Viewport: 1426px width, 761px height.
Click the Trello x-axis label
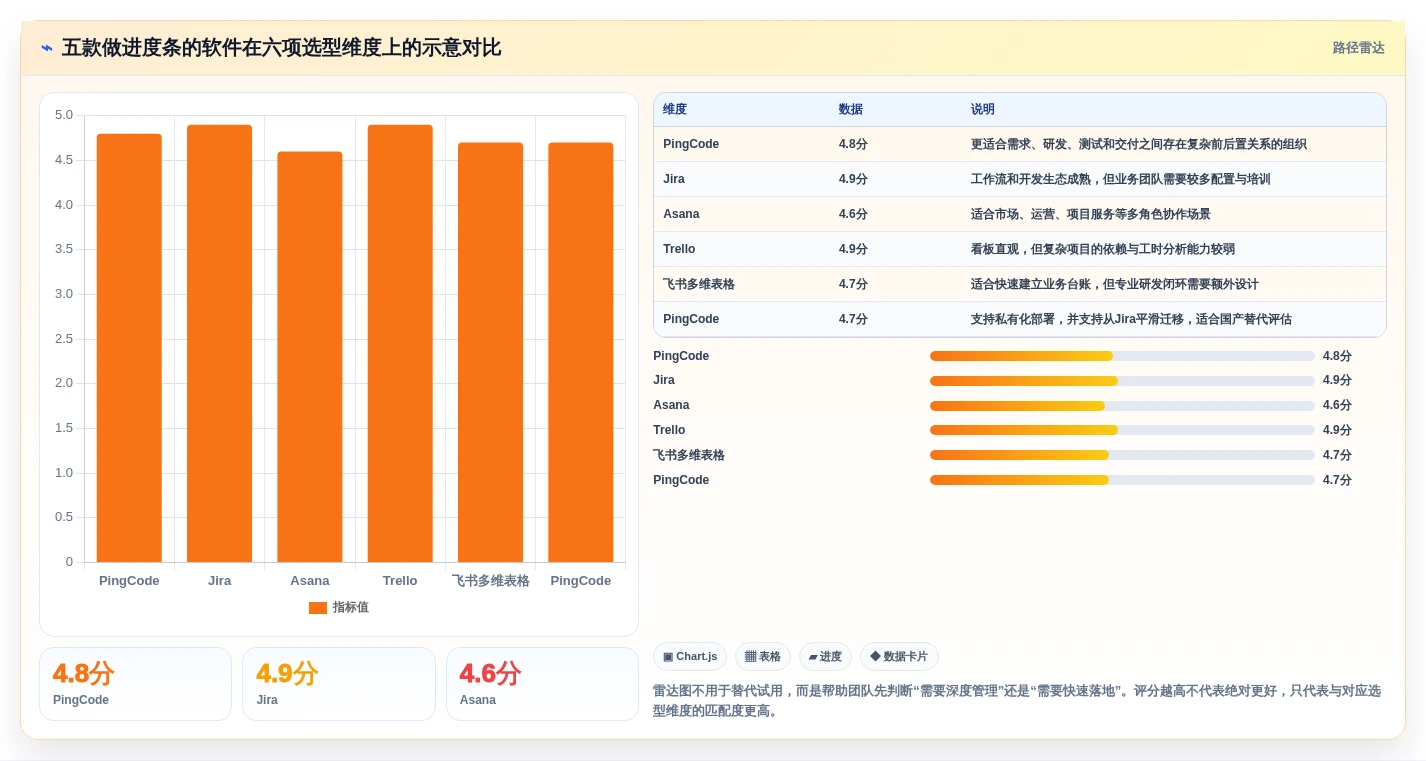(400, 581)
